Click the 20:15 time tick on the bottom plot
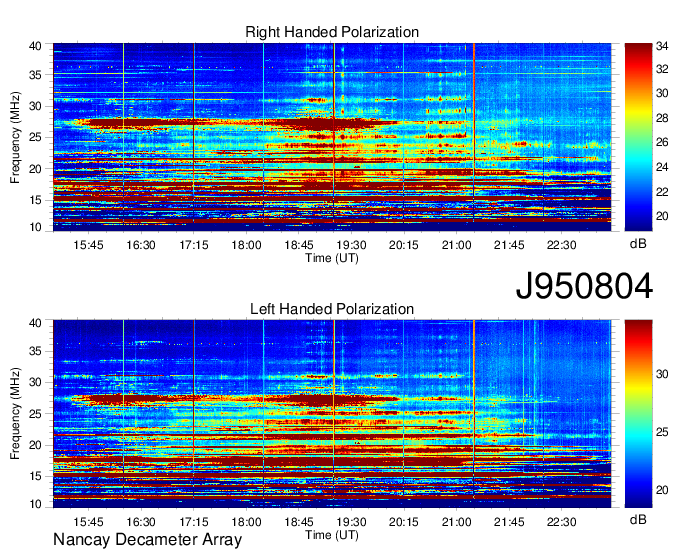Image resolution: width=680 pixels, height=552 pixels. [404, 522]
